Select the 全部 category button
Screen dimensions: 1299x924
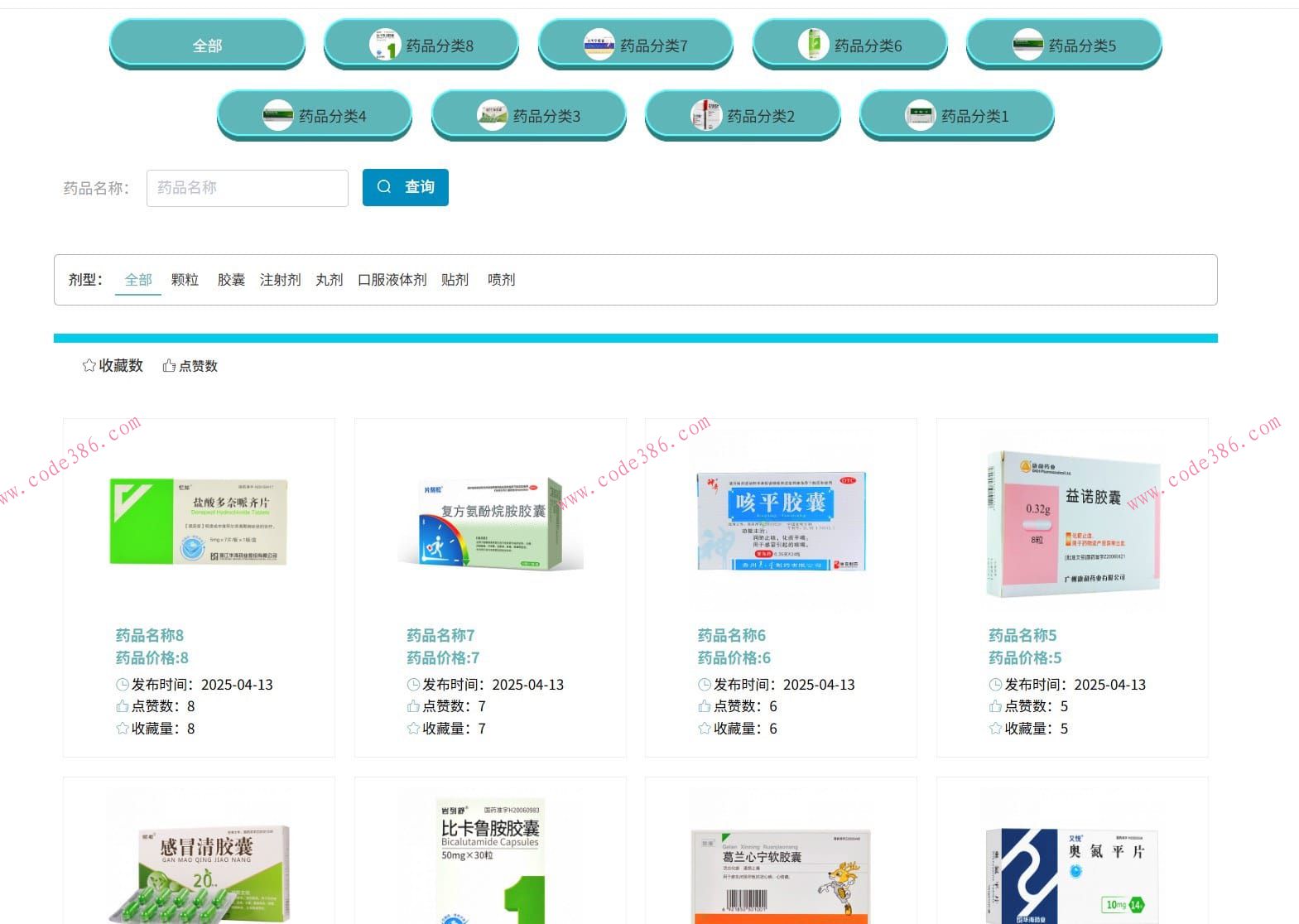pos(207,45)
